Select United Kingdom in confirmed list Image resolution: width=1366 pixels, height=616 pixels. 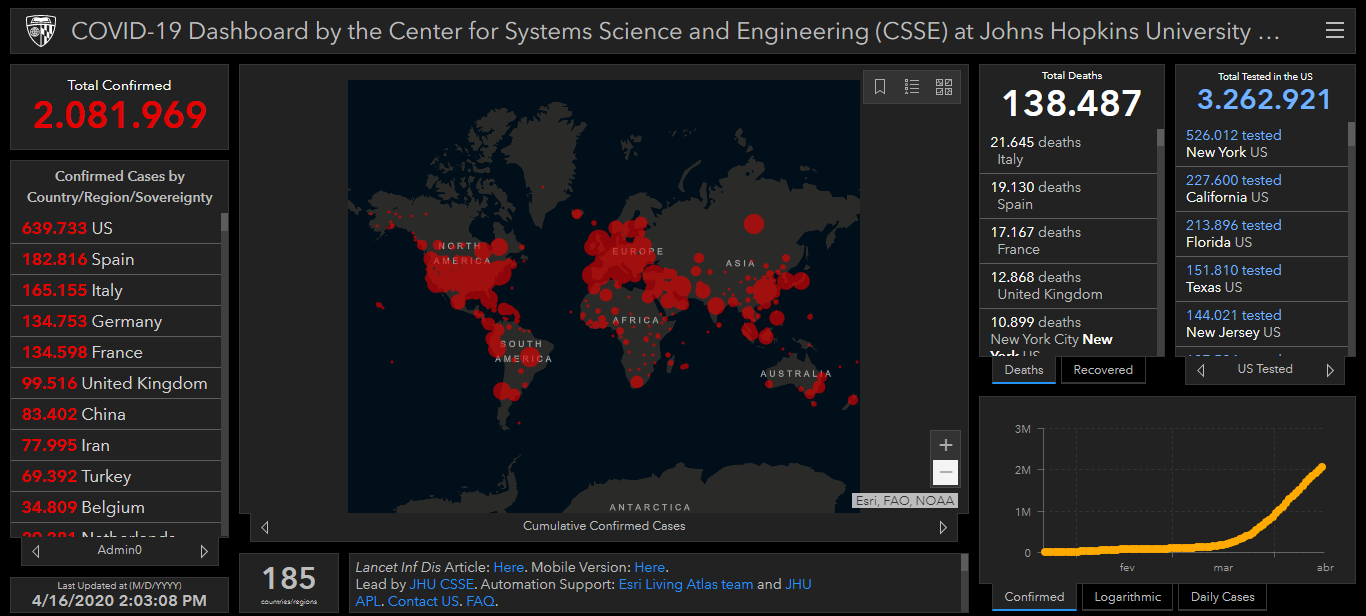116,383
